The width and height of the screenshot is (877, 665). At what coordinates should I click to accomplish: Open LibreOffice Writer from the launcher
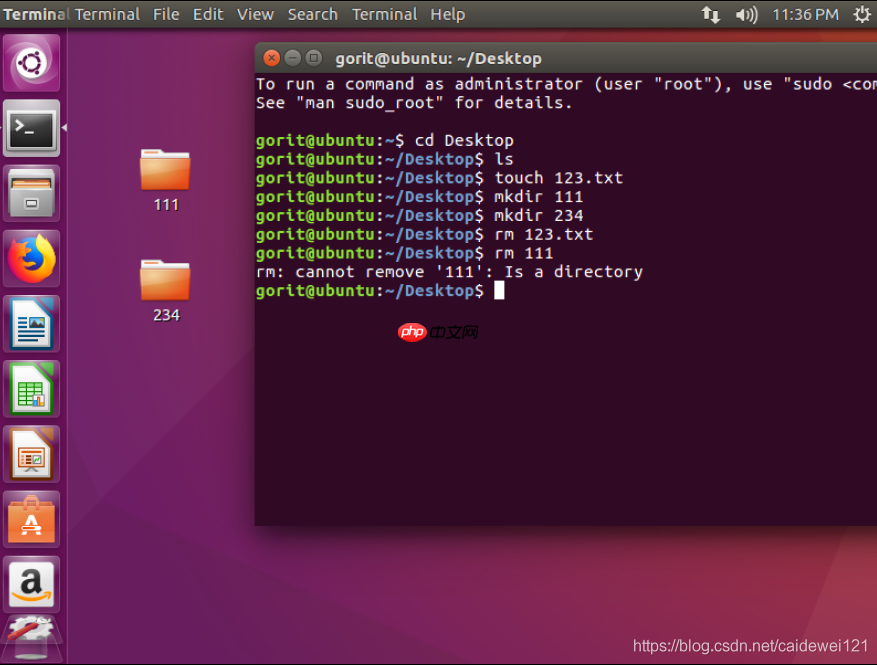pos(31,324)
